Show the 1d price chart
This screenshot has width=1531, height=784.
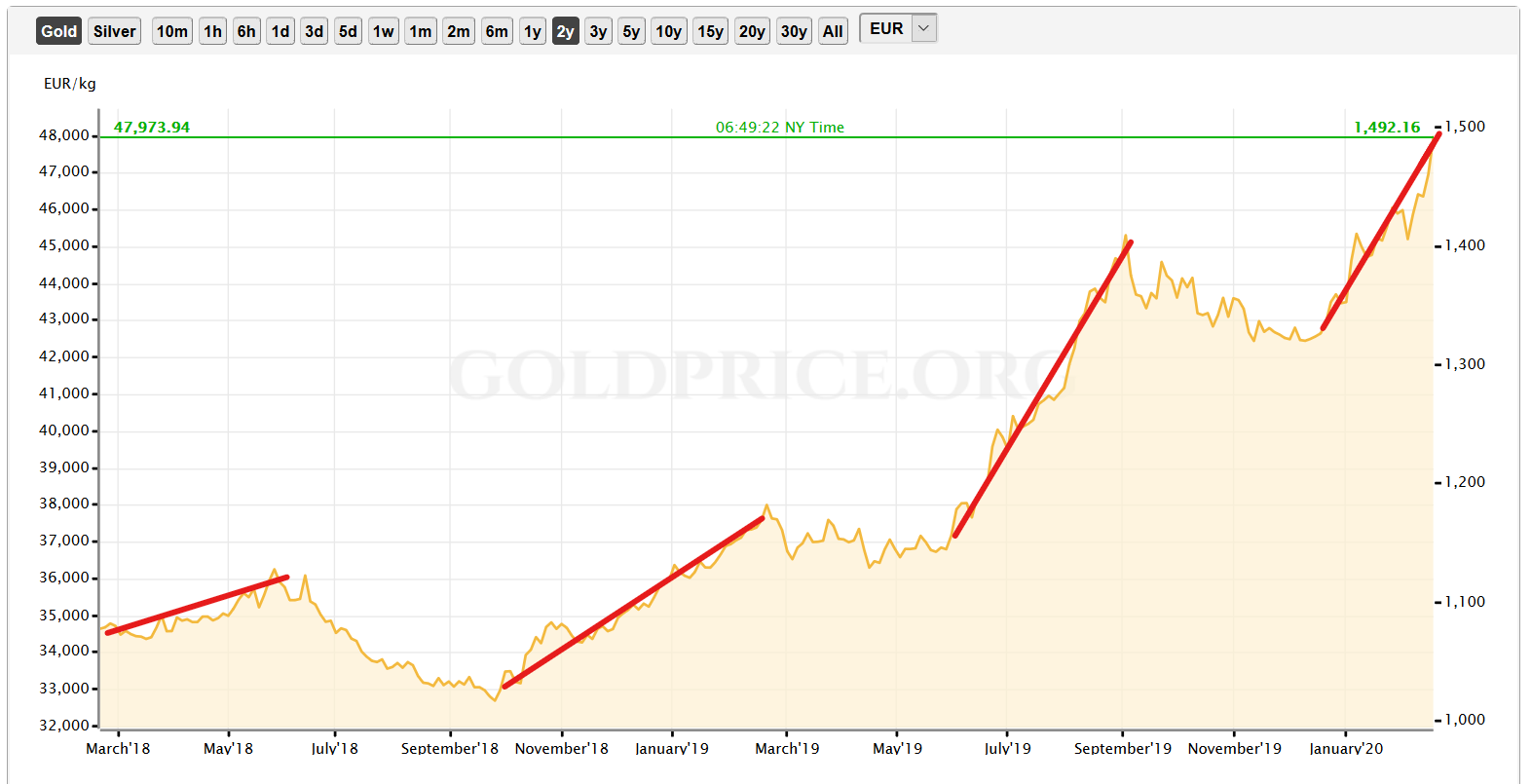tap(280, 31)
